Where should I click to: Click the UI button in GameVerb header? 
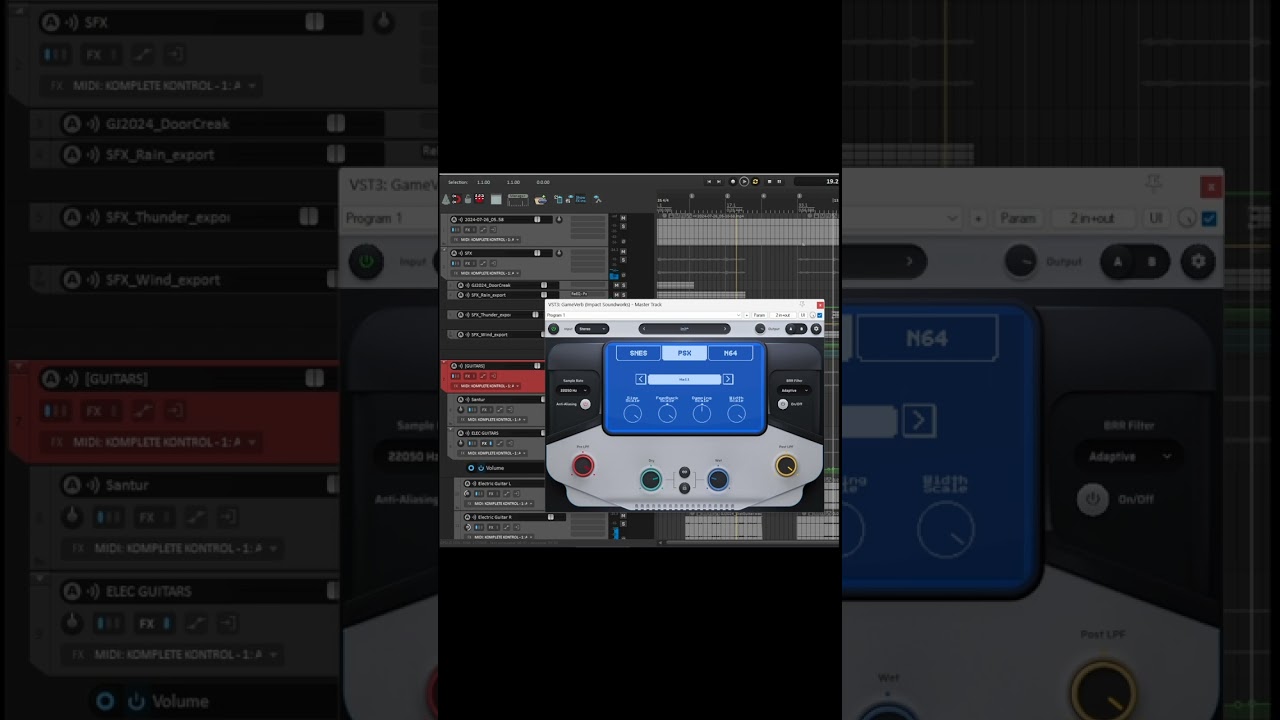[x=802, y=315]
